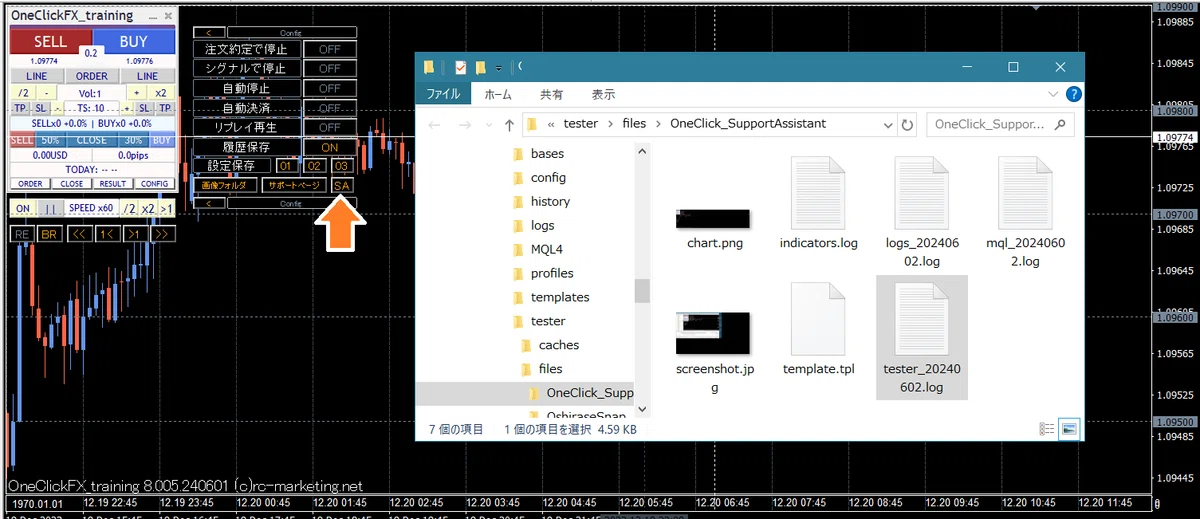The image size is (1200, 519).
Task: Click the ORDER button beside the LINE buttons
Action: click(x=92, y=76)
